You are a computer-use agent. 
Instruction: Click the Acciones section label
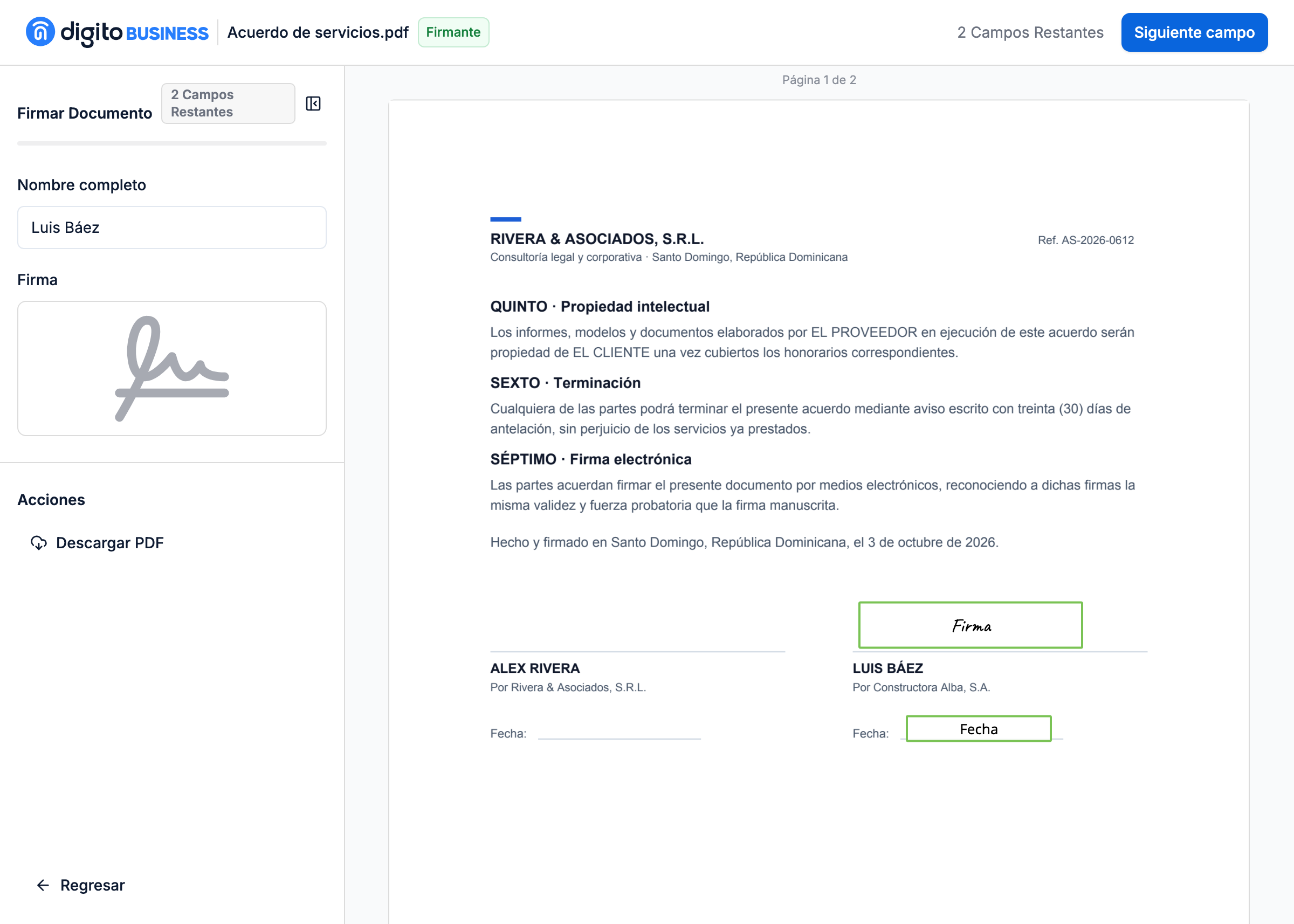point(51,500)
